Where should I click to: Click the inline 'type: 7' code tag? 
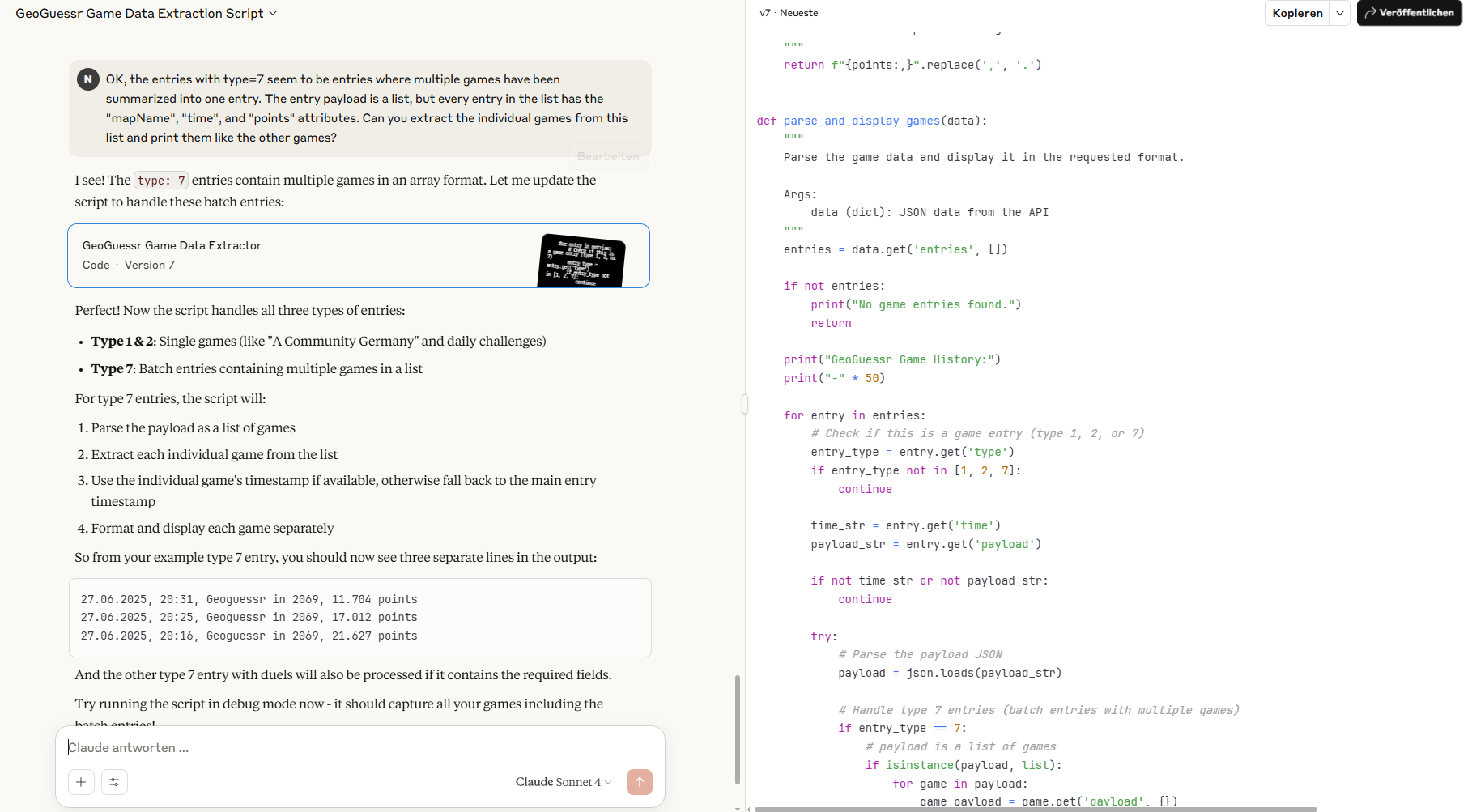point(161,181)
